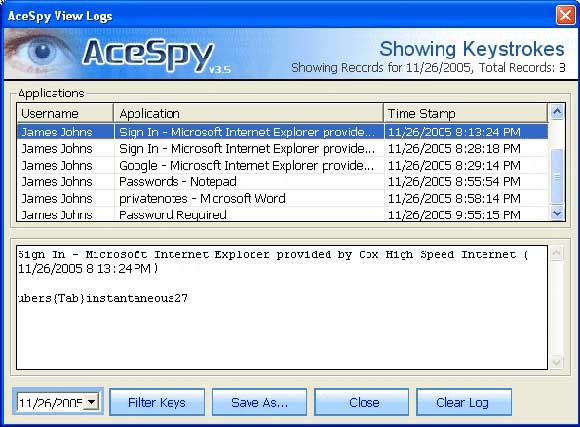
Task: Click the Sign In header line in keystroke pane
Action: click(x=273, y=255)
